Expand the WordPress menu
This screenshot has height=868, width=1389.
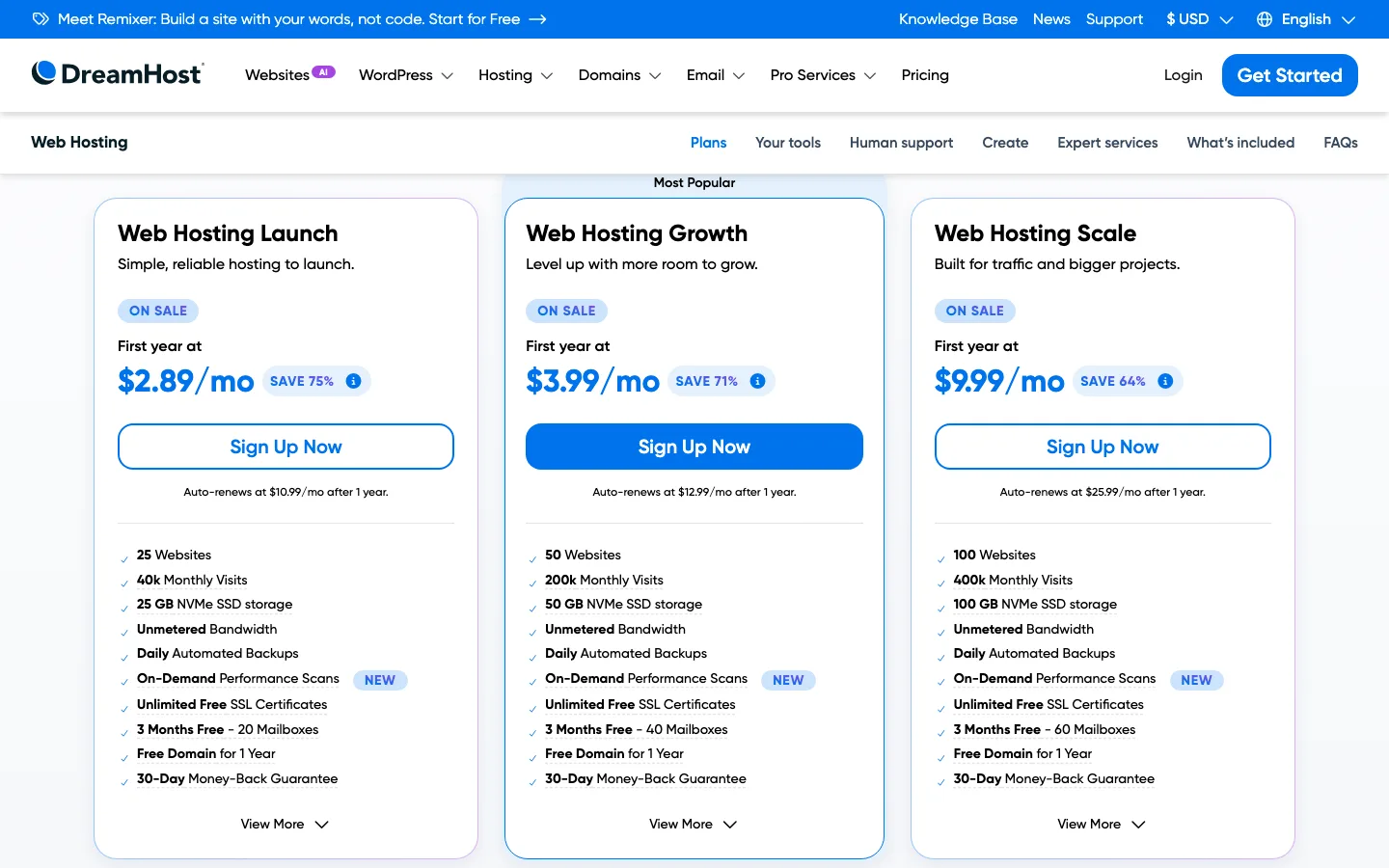[406, 75]
